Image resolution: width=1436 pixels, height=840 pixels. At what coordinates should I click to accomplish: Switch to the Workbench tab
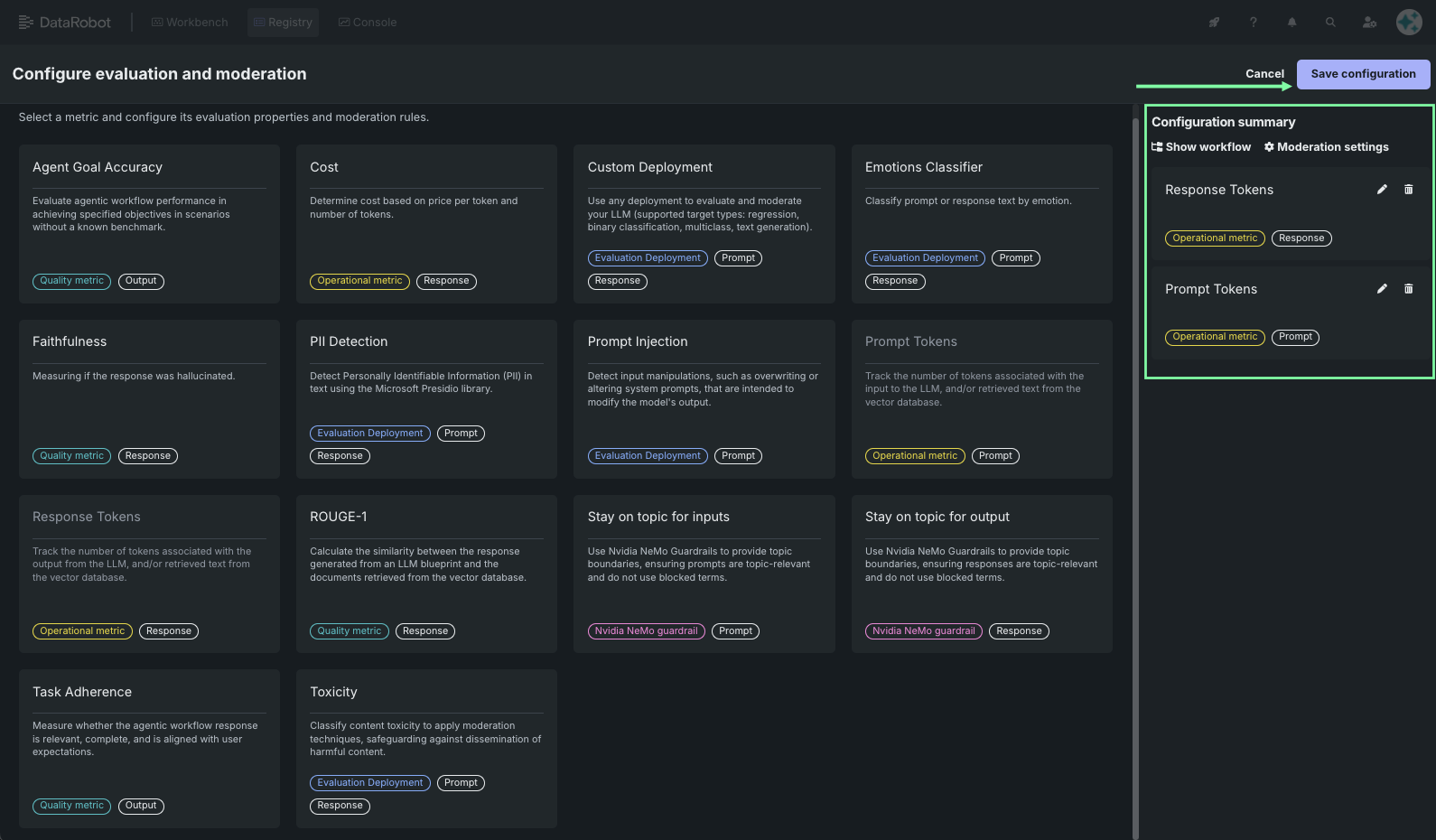(x=190, y=23)
